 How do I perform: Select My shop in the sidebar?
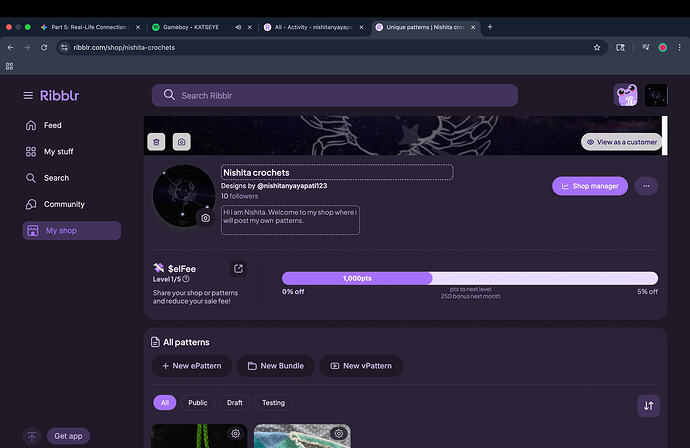tap(72, 231)
